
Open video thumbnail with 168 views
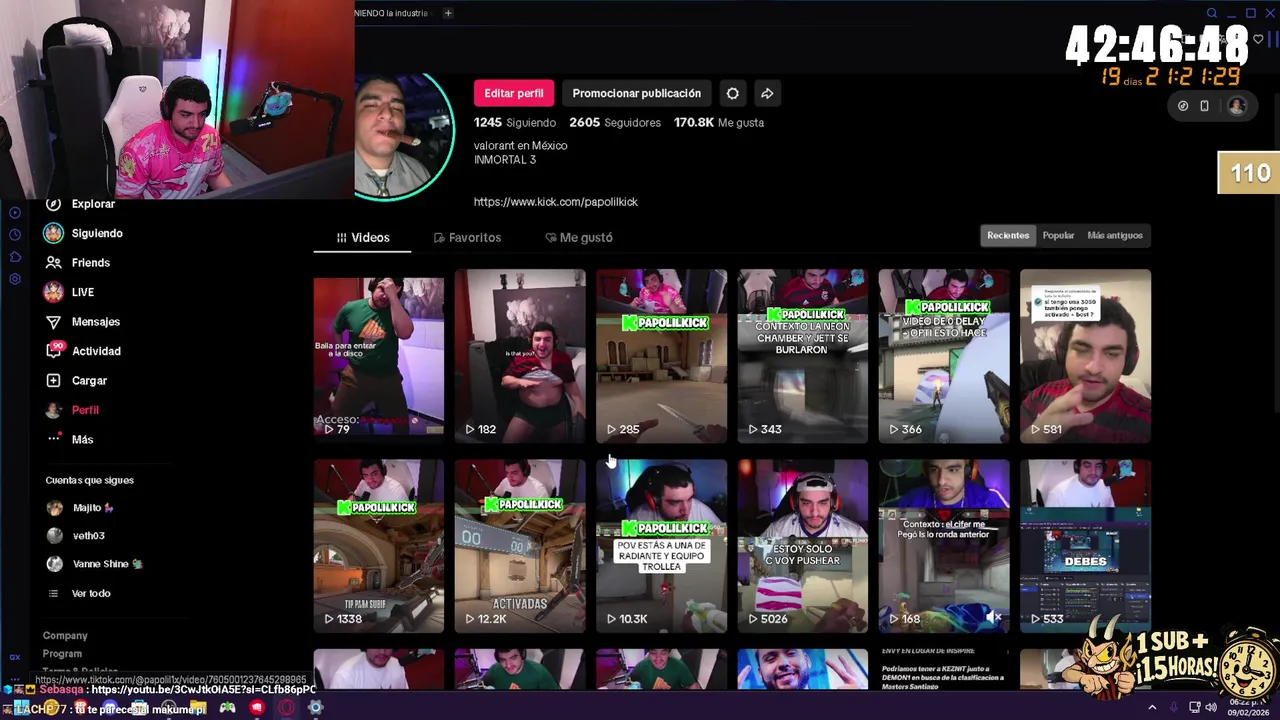click(x=944, y=546)
